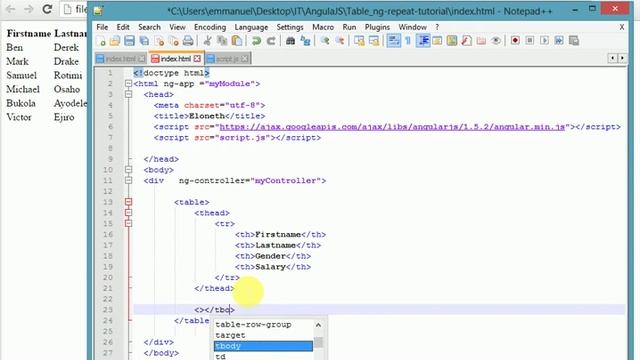
Task: Open the Edit menu
Action: [123, 27]
